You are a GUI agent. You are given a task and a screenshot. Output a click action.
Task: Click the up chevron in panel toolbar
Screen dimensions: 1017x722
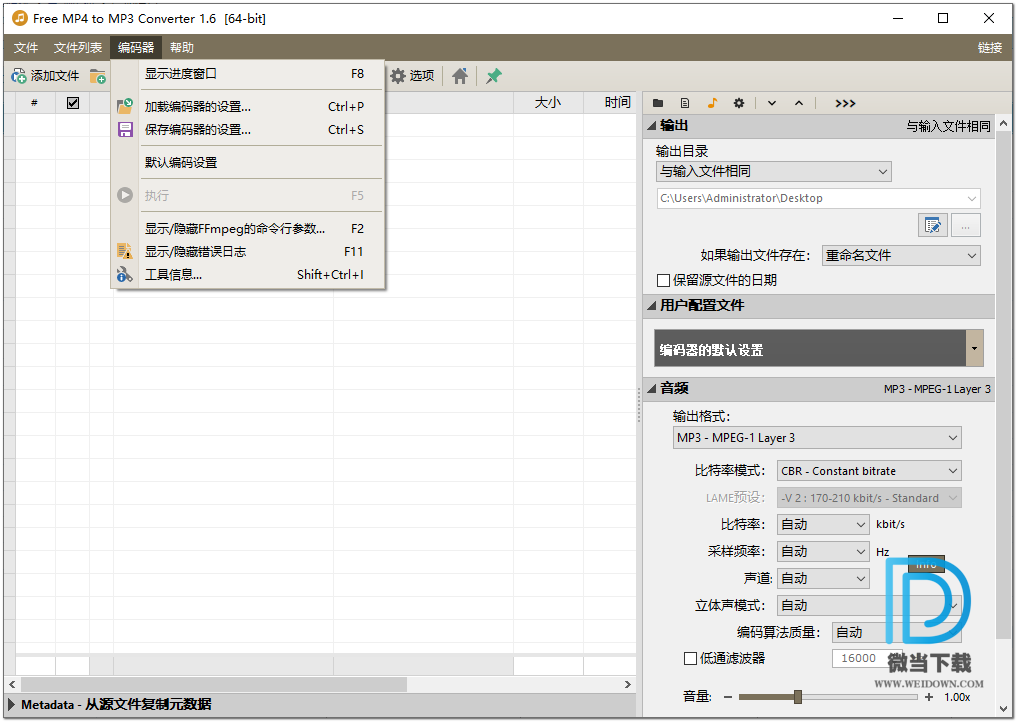799,103
